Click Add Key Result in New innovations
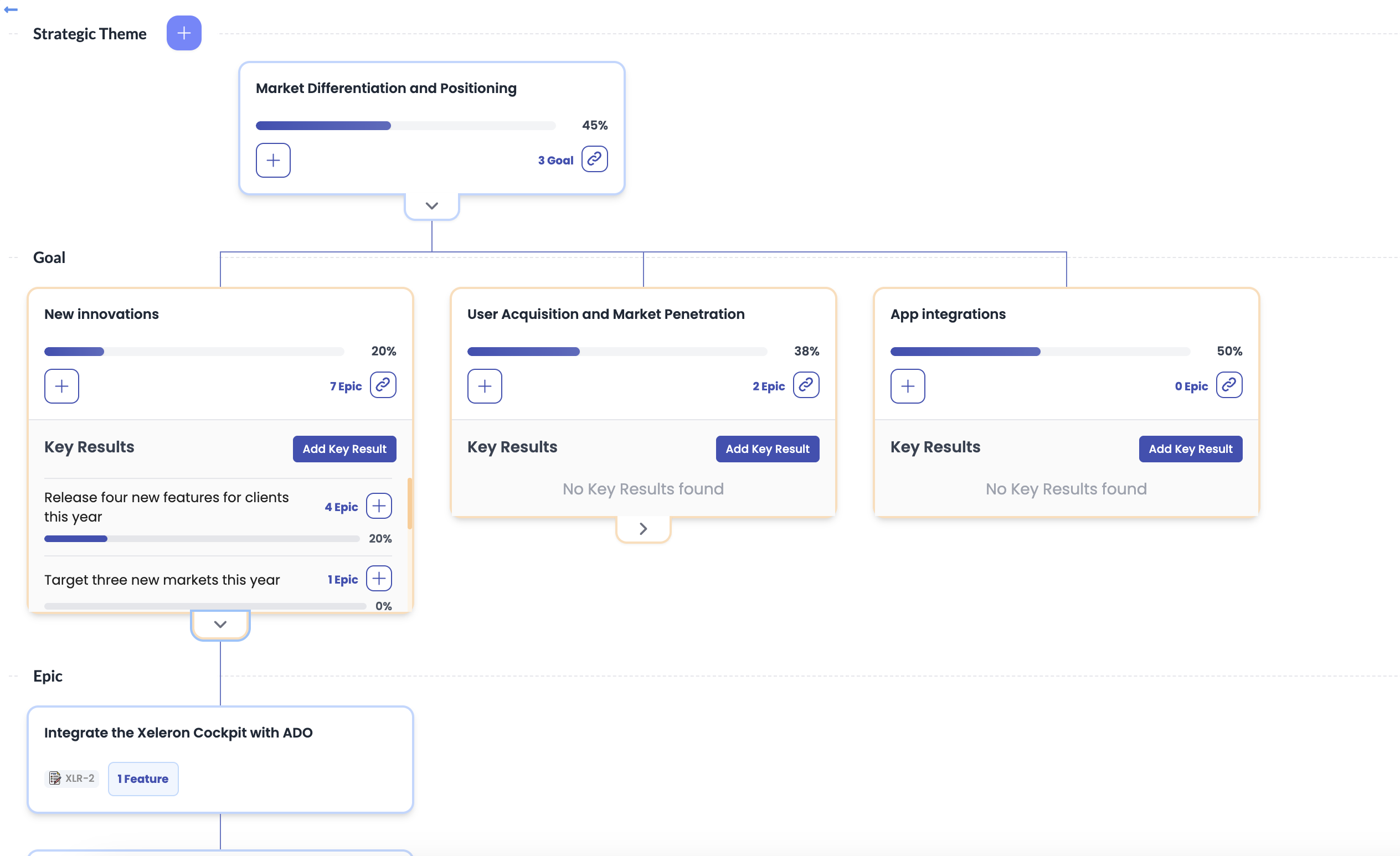Screen dimensions: 1400x856 (x=344, y=448)
